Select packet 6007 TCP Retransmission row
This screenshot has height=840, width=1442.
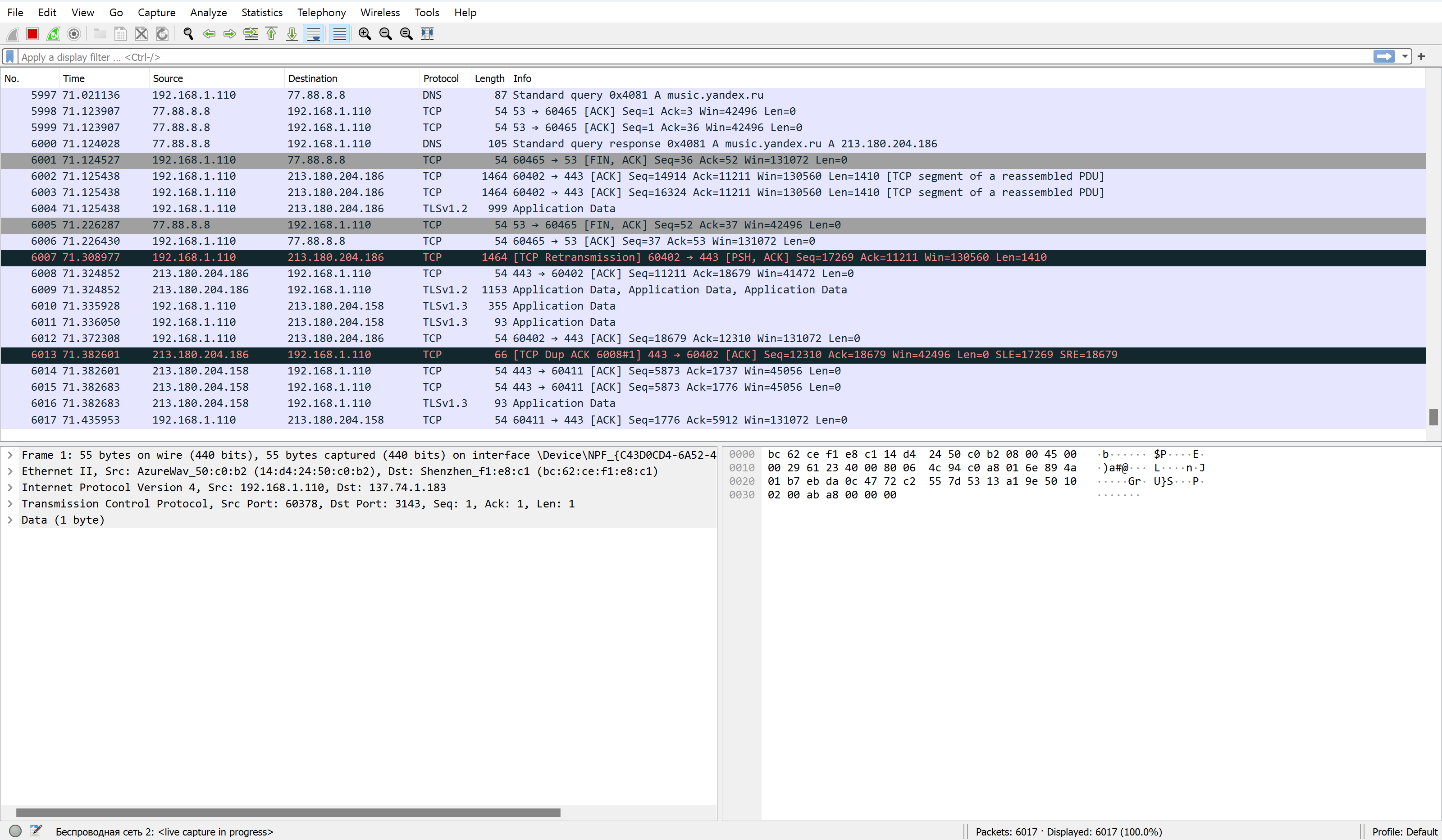click(713, 257)
